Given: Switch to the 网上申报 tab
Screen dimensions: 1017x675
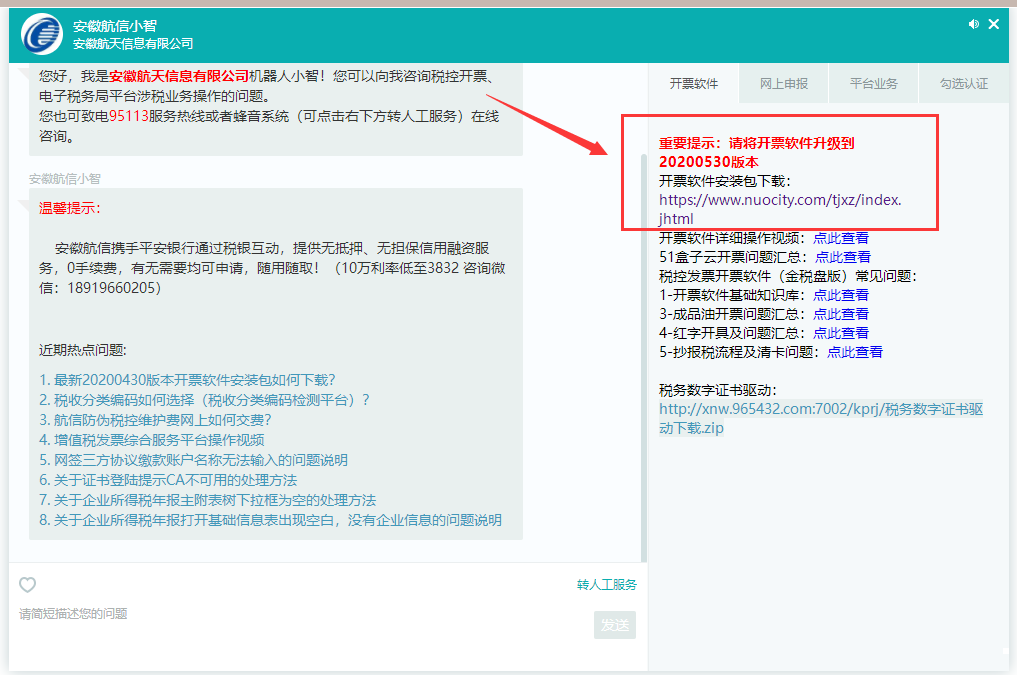Looking at the screenshot, I should [x=784, y=84].
